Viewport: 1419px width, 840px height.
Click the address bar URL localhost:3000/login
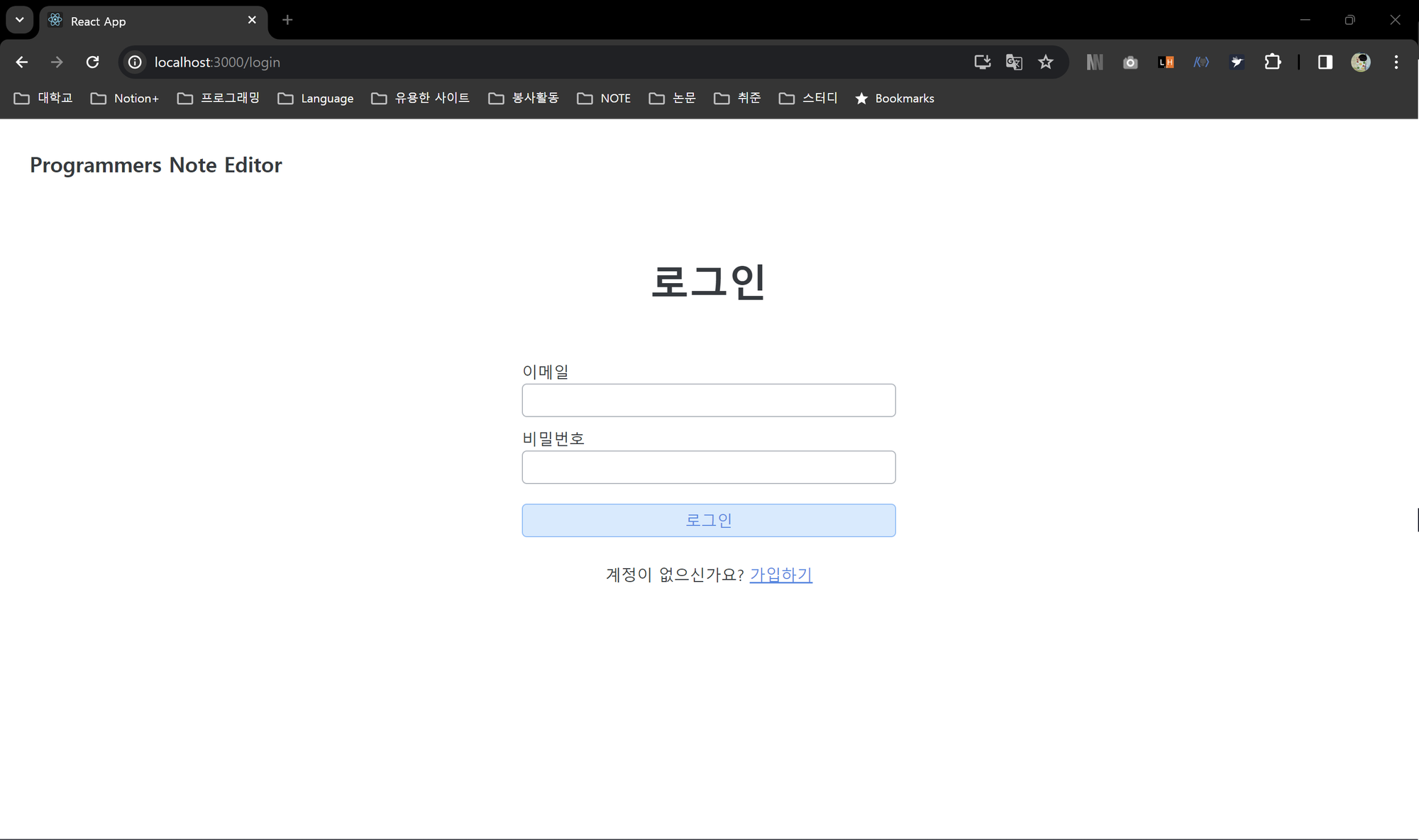(x=217, y=62)
